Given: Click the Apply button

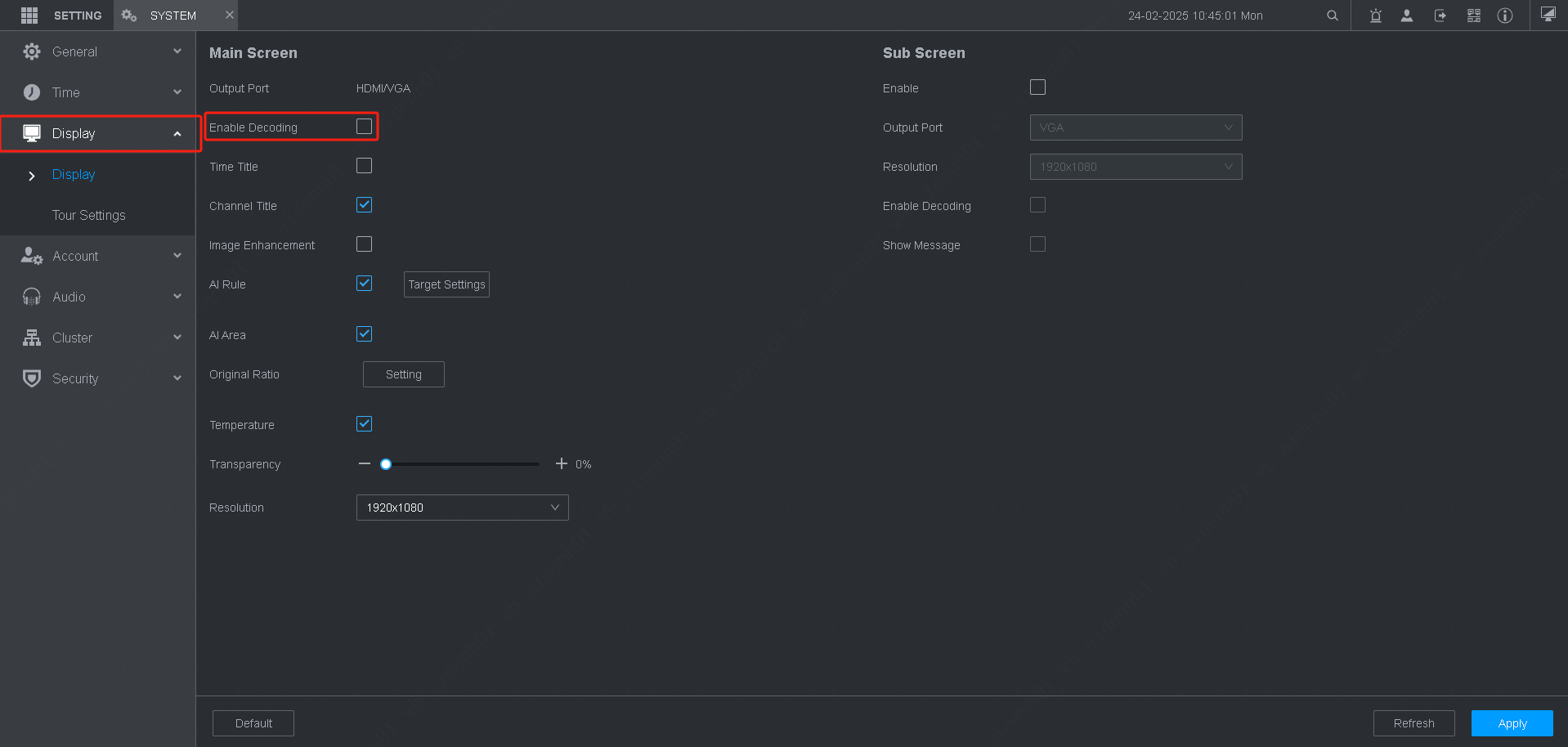Looking at the screenshot, I should click(1512, 723).
